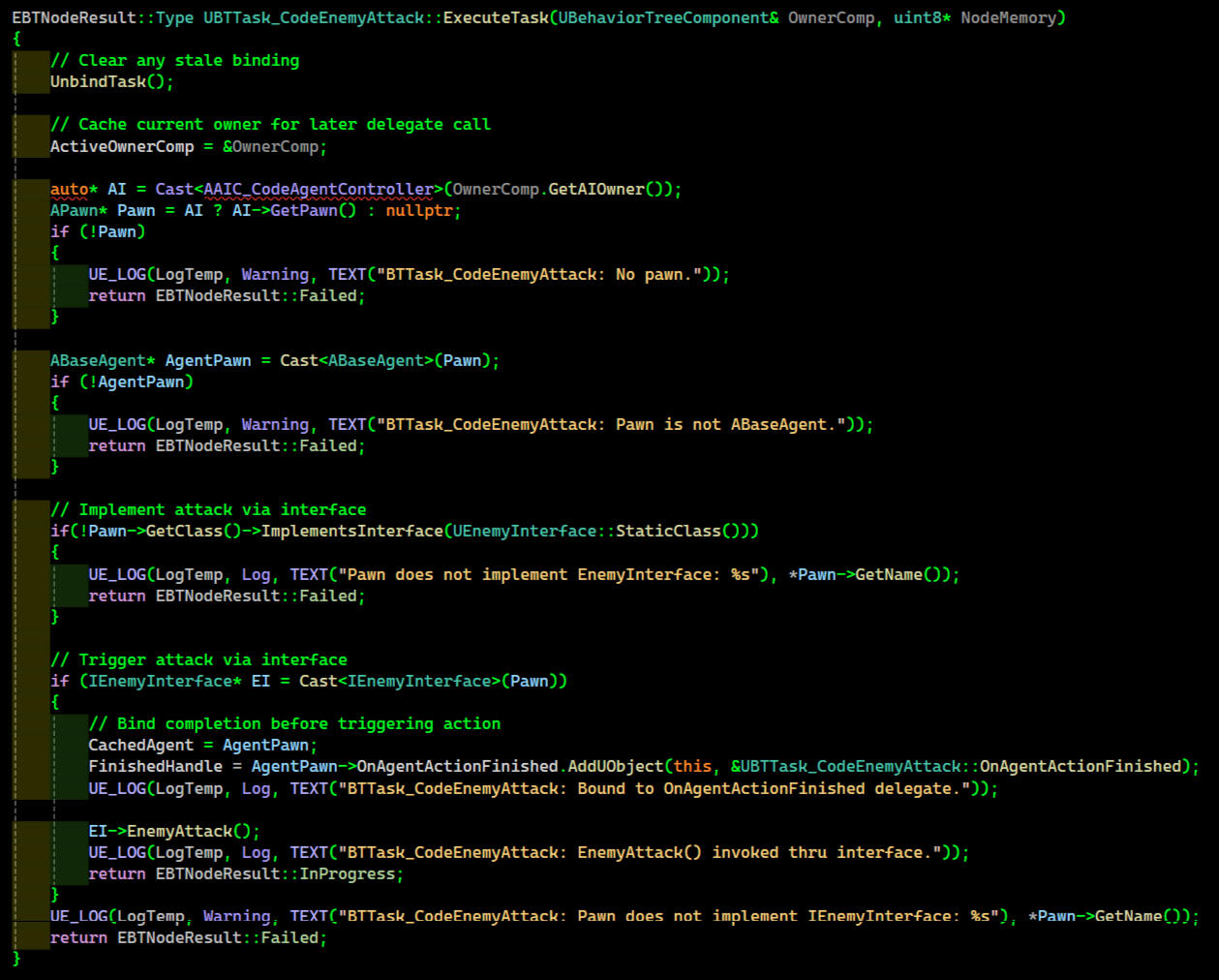Click the AAIC_CodeAgentController cast type
The height and width of the screenshot is (980, 1219).
pyautogui.click(x=319, y=189)
